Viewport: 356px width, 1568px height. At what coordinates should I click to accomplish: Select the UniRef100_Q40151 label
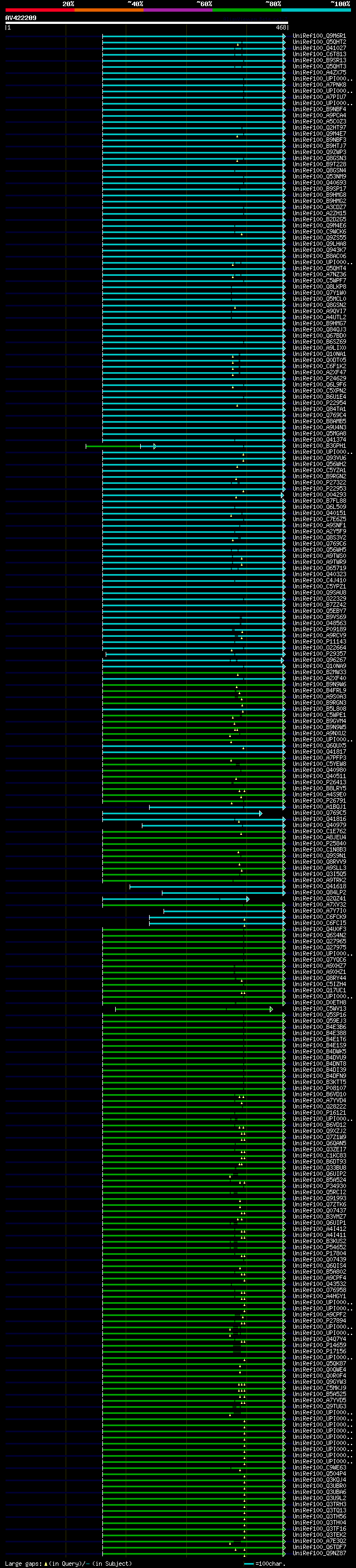click(x=319, y=512)
